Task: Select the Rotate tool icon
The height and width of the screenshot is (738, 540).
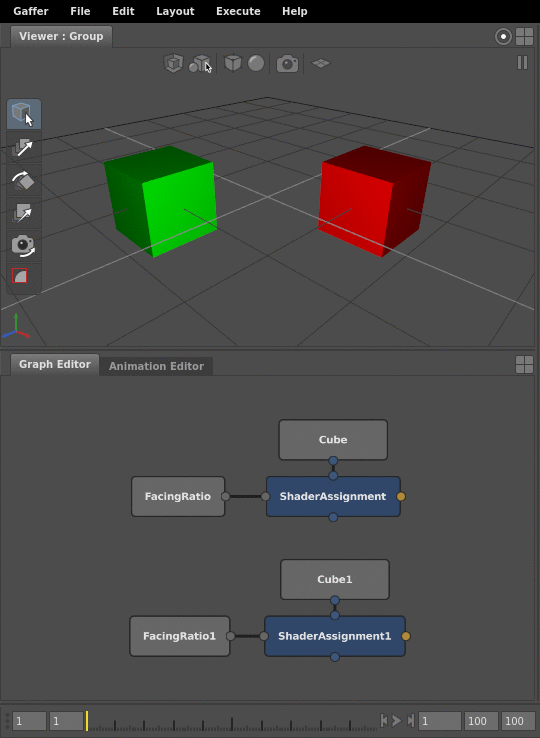Action: [24, 180]
